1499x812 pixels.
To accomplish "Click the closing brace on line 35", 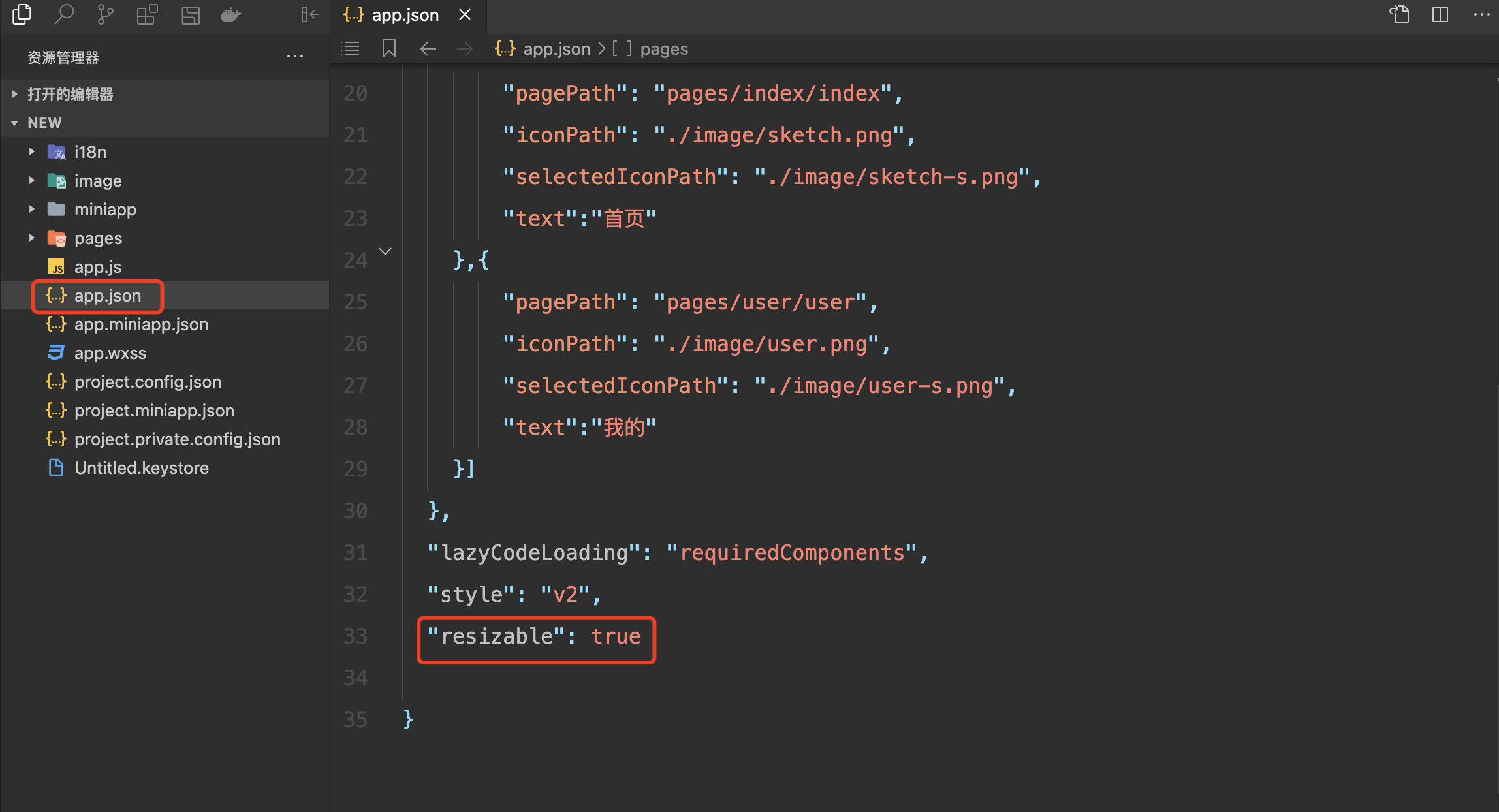I will tap(409, 719).
